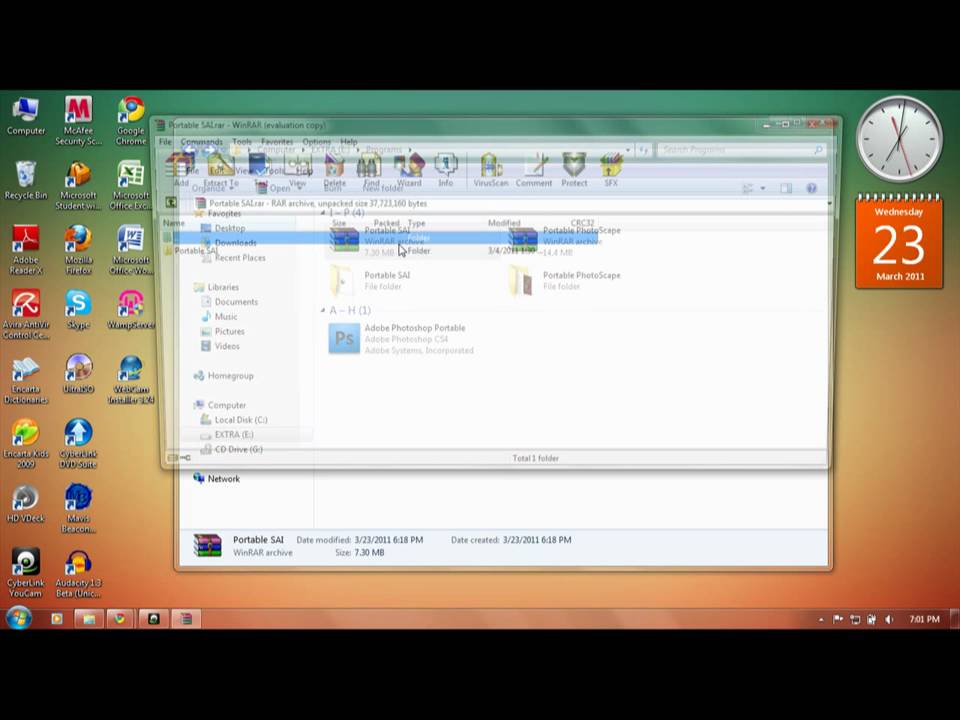Click the calendar gadget showing 23
Image resolution: width=960 pixels, height=720 pixels.
[899, 241]
